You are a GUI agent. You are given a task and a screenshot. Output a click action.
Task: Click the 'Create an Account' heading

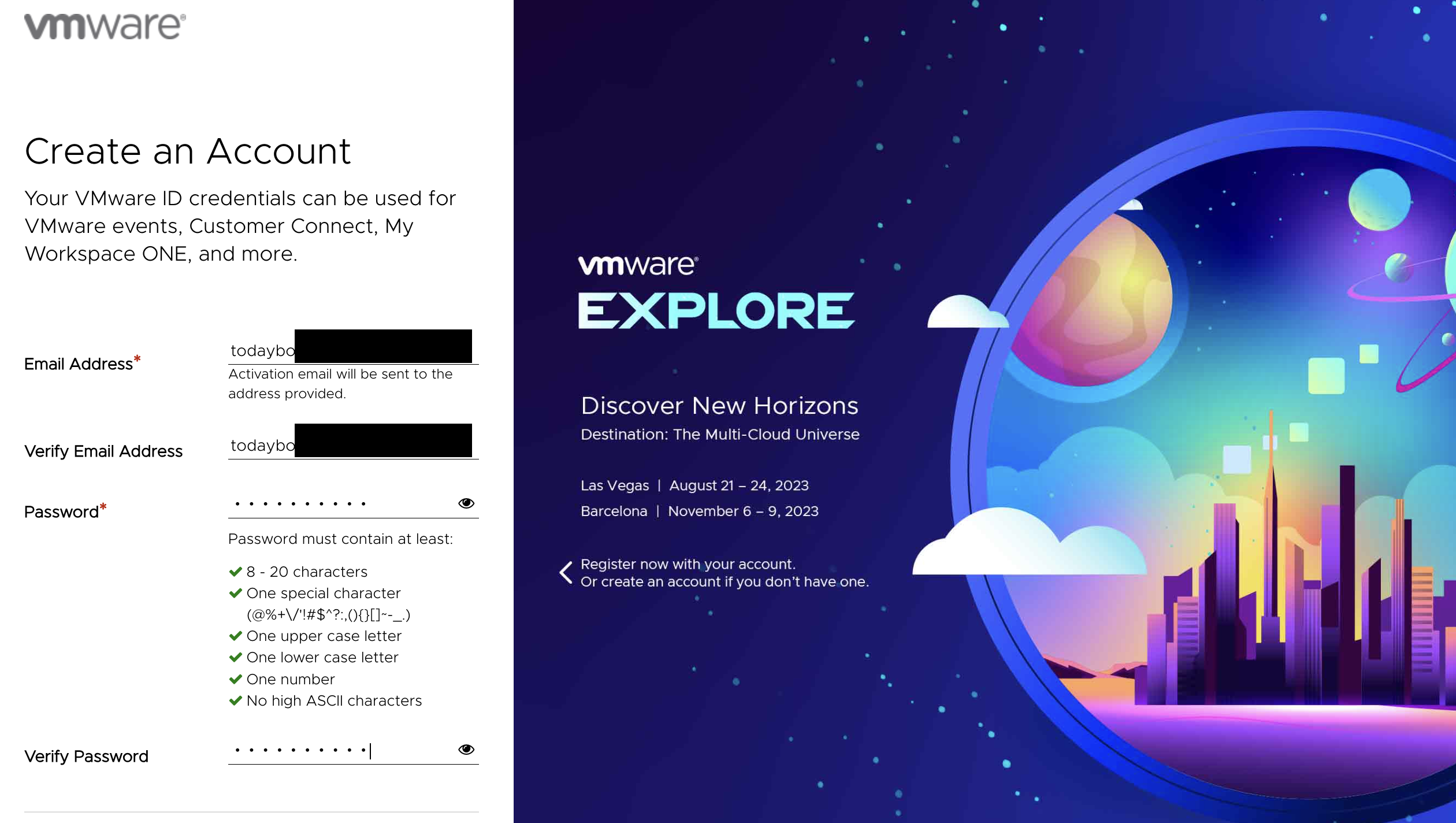[188, 151]
